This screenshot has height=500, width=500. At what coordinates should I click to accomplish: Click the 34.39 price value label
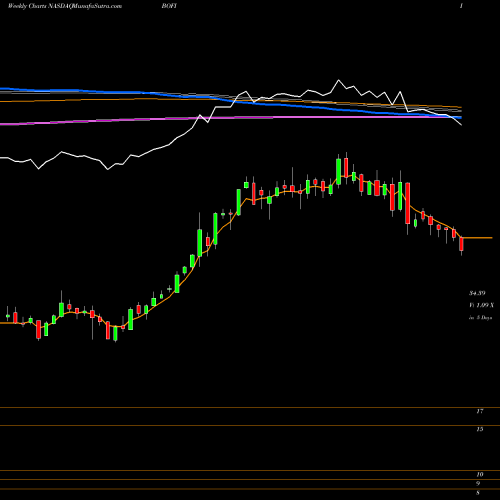point(477,293)
